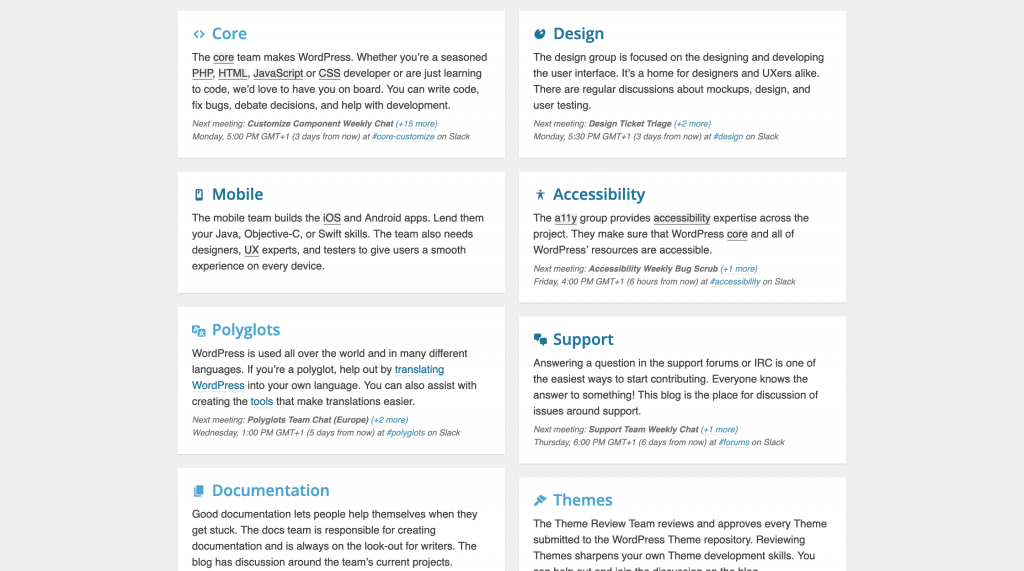Open the #accessibility Slack channel link
1024x571 pixels.
tap(735, 282)
